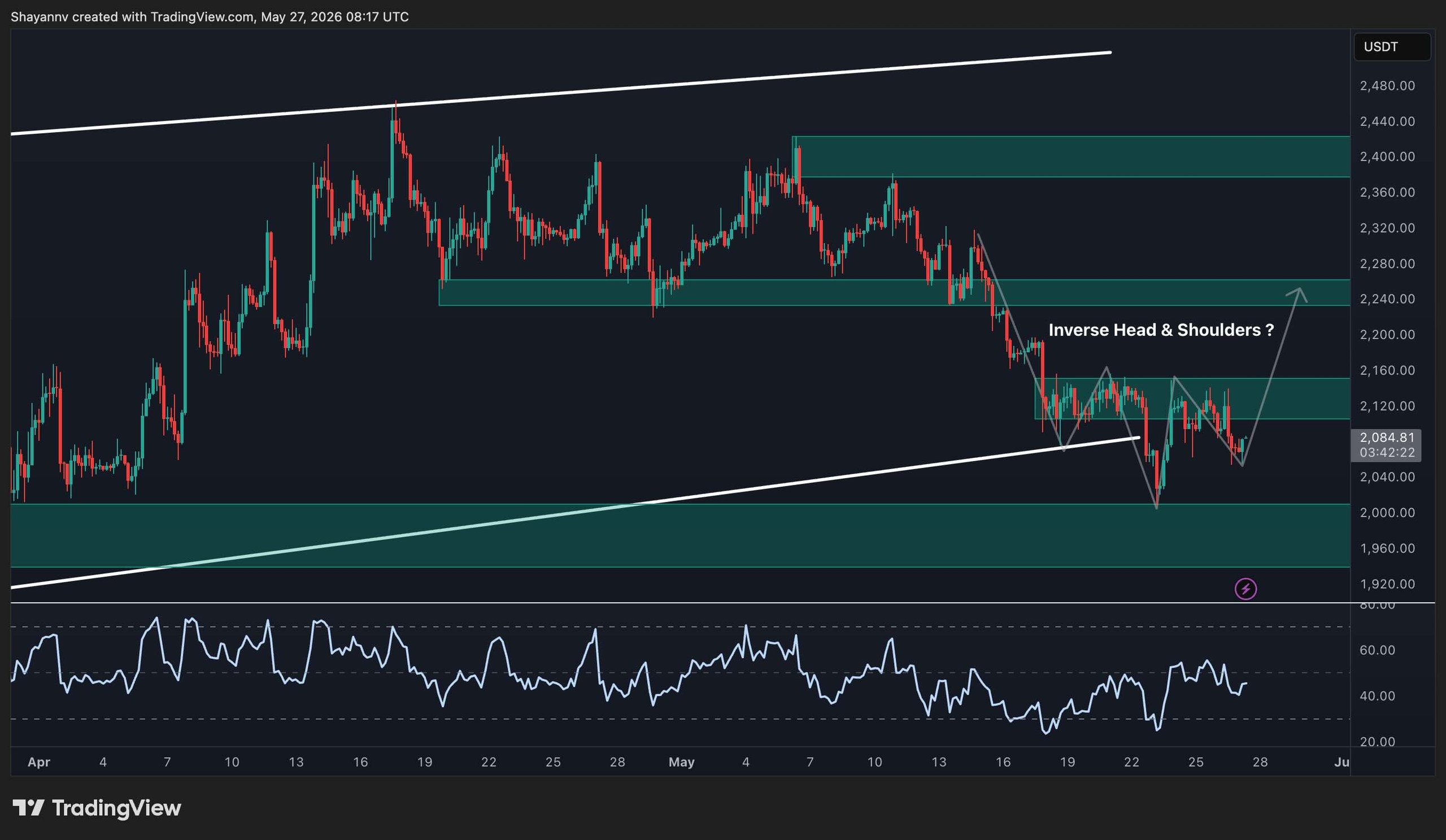Click the 1,960.00 price axis label
The height and width of the screenshot is (840, 1446).
1387,548
